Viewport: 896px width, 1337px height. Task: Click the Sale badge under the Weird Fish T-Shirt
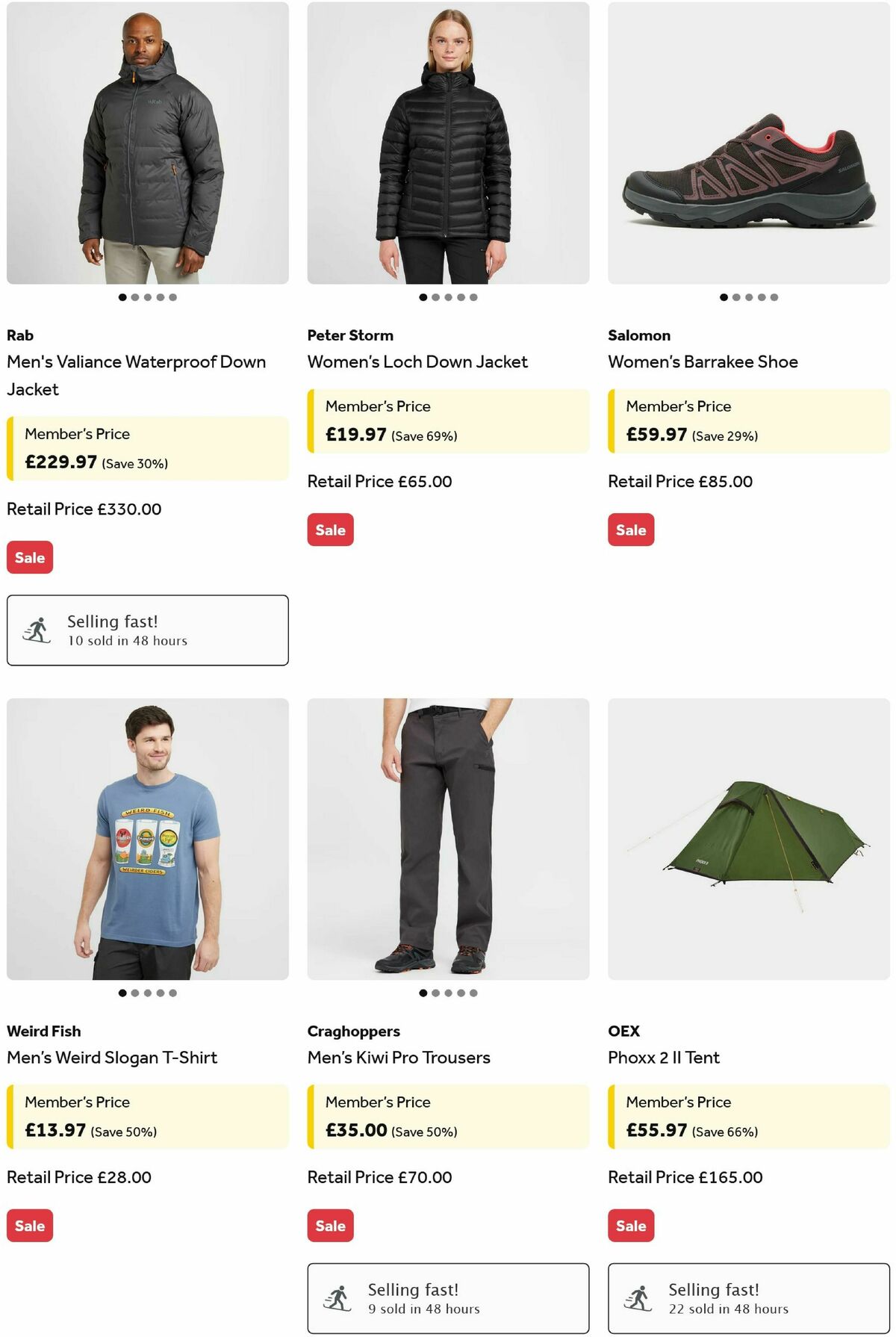[29, 1225]
